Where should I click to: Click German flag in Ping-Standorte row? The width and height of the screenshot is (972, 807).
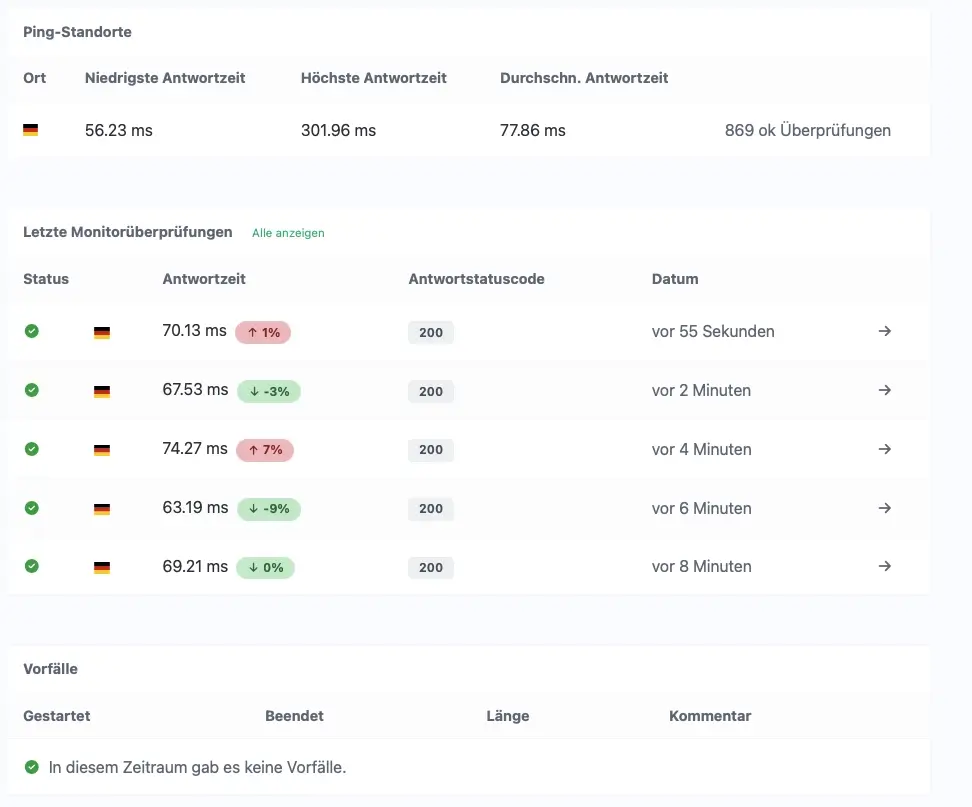[31, 130]
